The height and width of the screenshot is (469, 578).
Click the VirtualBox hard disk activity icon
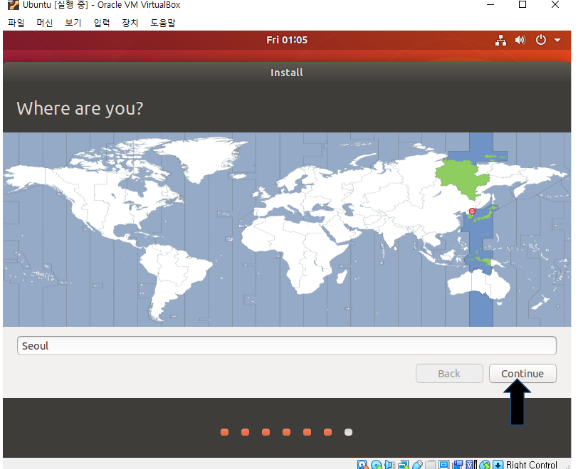(362, 465)
